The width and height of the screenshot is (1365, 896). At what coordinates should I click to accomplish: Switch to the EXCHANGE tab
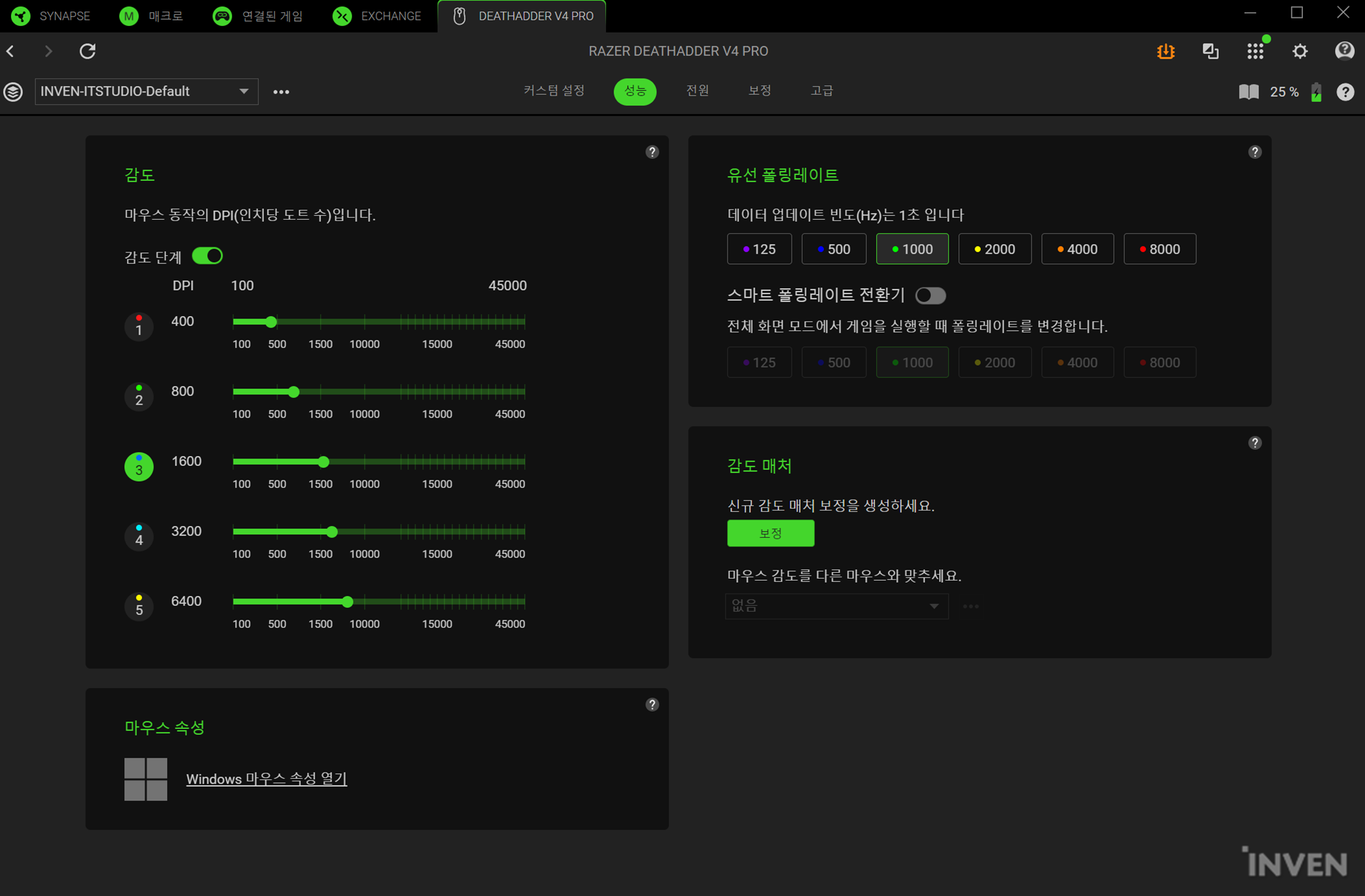click(x=377, y=16)
